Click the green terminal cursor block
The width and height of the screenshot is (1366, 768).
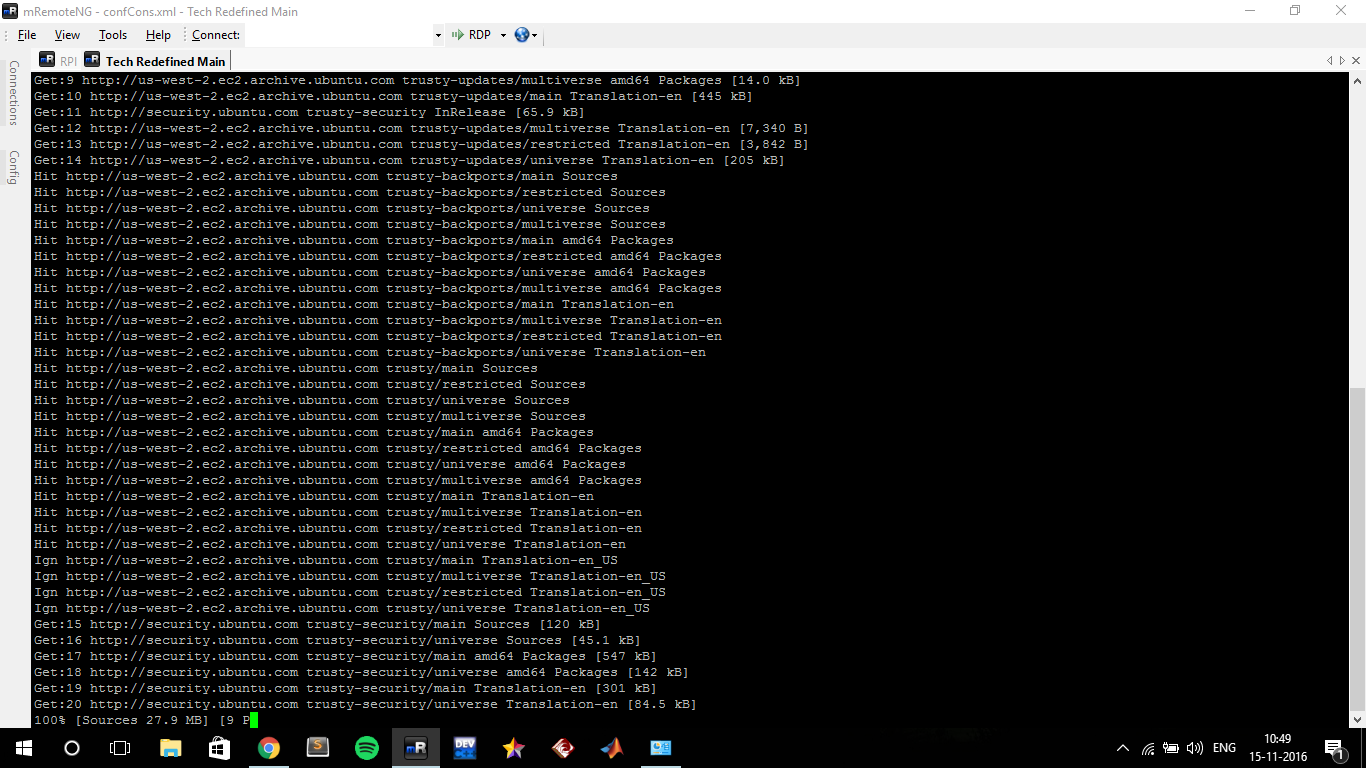point(254,720)
